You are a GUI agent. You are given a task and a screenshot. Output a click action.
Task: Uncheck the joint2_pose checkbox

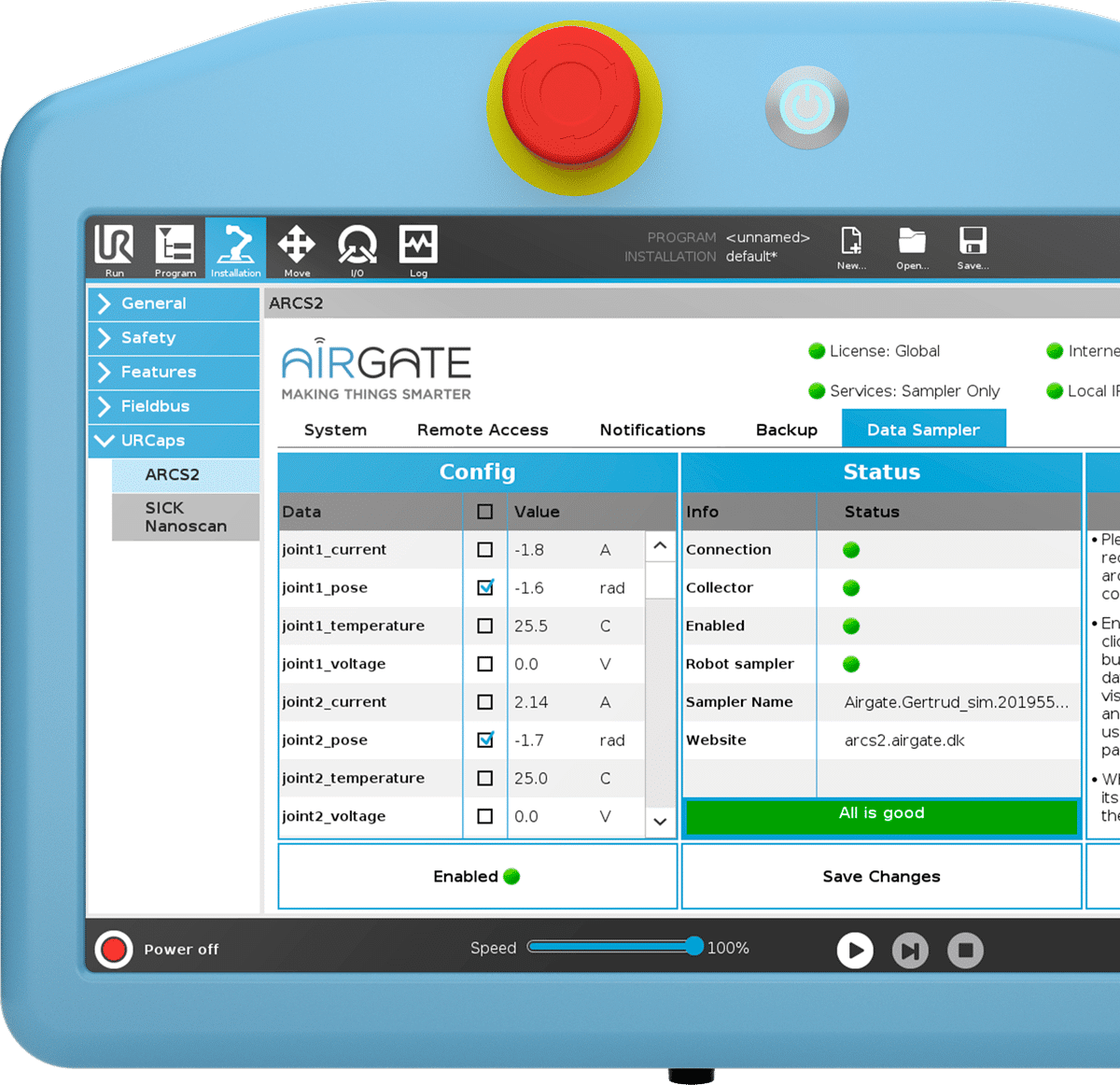[x=485, y=740]
